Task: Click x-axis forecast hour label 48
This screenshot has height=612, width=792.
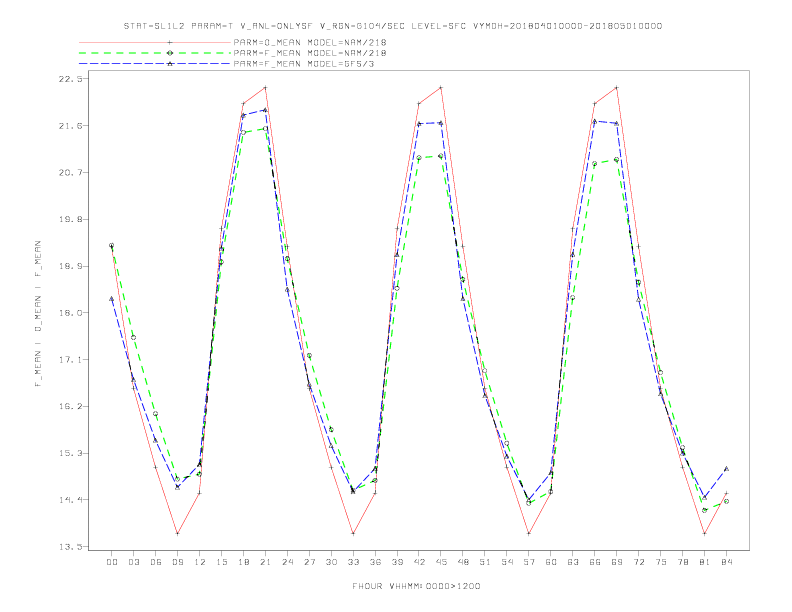Action: click(x=463, y=562)
